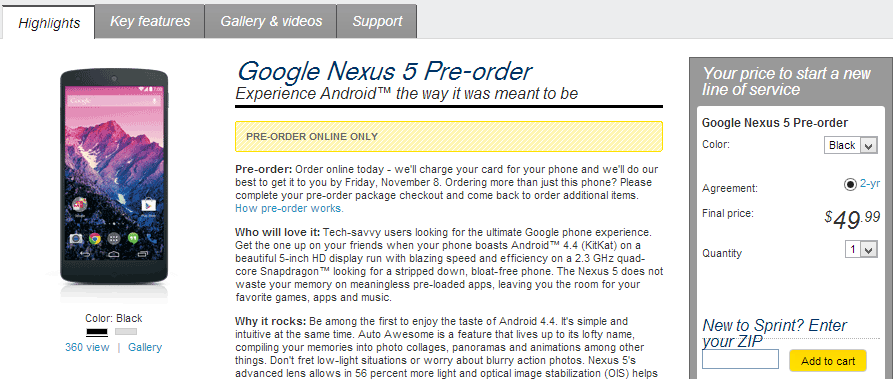Click the Google Nexus 5 Pre-order heading
The height and width of the screenshot is (379, 895).
pos(384,72)
